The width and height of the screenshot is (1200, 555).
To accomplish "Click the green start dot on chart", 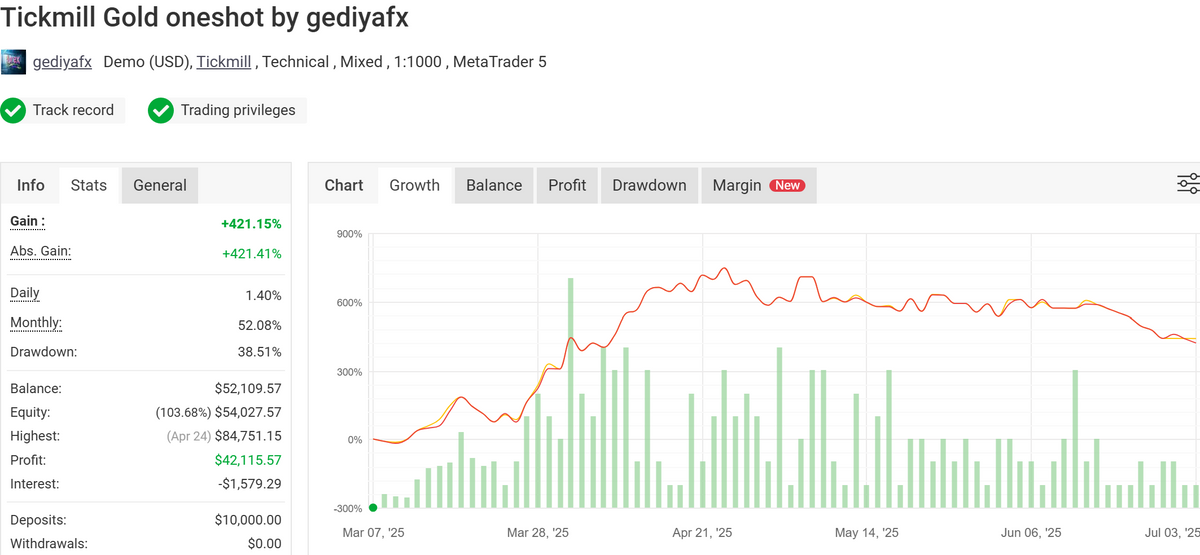I will (x=373, y=508).
